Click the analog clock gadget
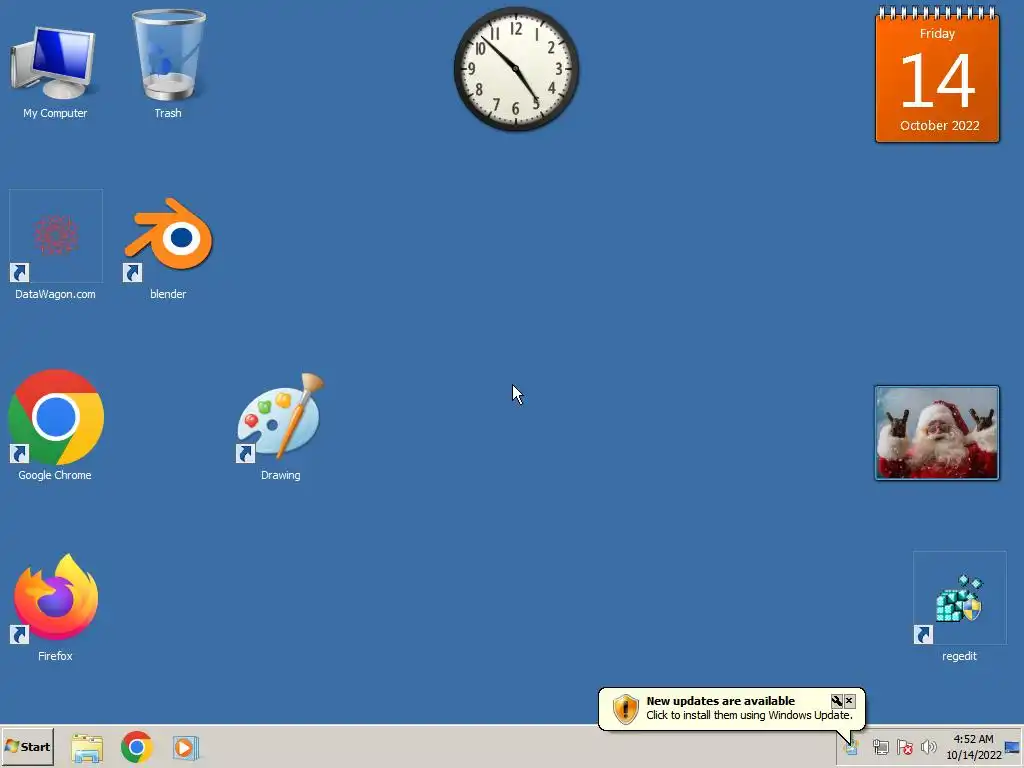Image resolution: width=1024 pixels, height=768 pixels. coord(516,69)
